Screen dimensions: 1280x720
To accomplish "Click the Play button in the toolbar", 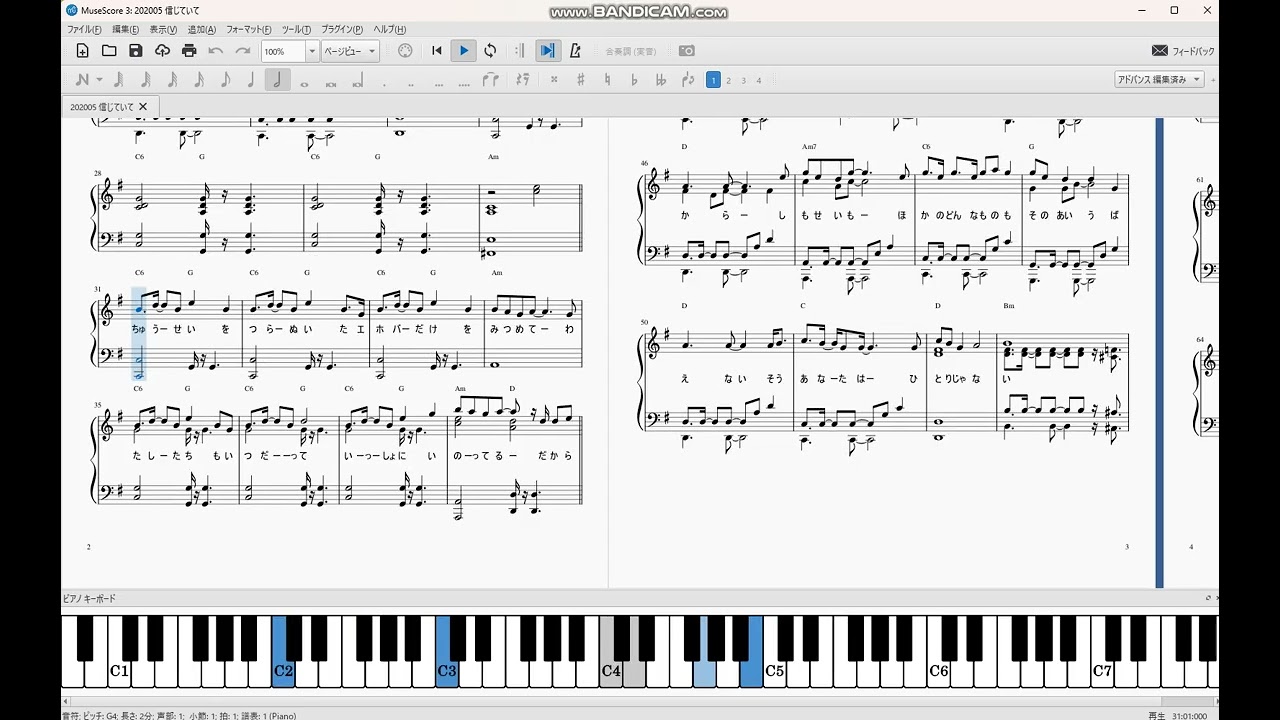I will (463, 50).
